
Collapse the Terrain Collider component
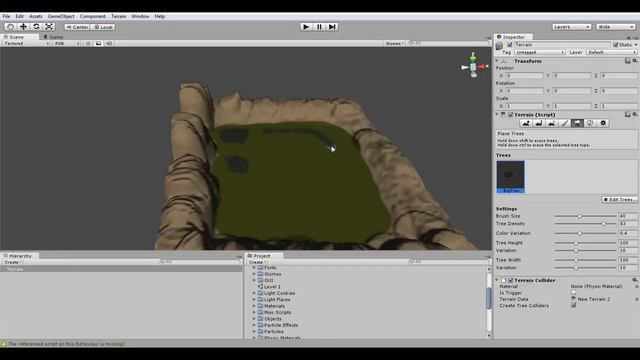[x=497, y=280]
